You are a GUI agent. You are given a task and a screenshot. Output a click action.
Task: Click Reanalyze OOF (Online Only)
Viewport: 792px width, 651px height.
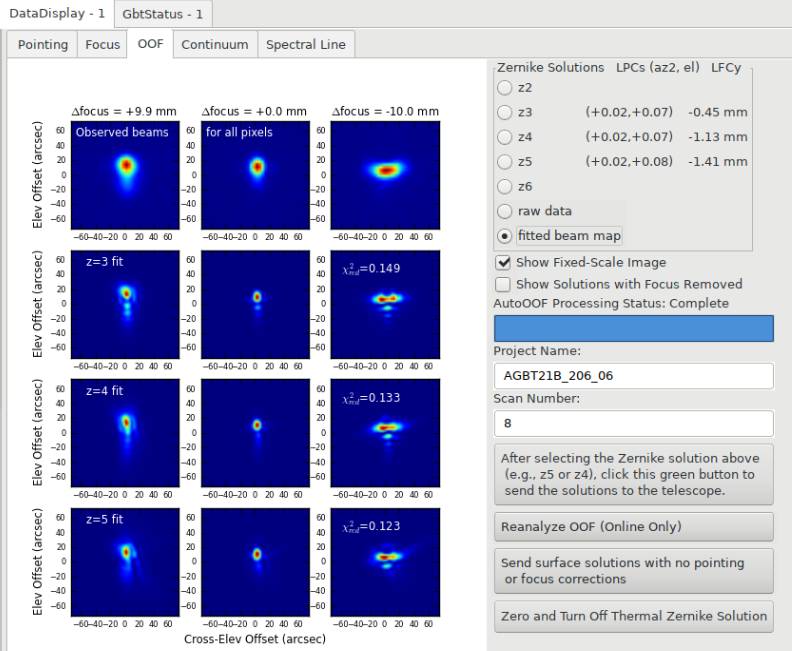tap(633, 527)
